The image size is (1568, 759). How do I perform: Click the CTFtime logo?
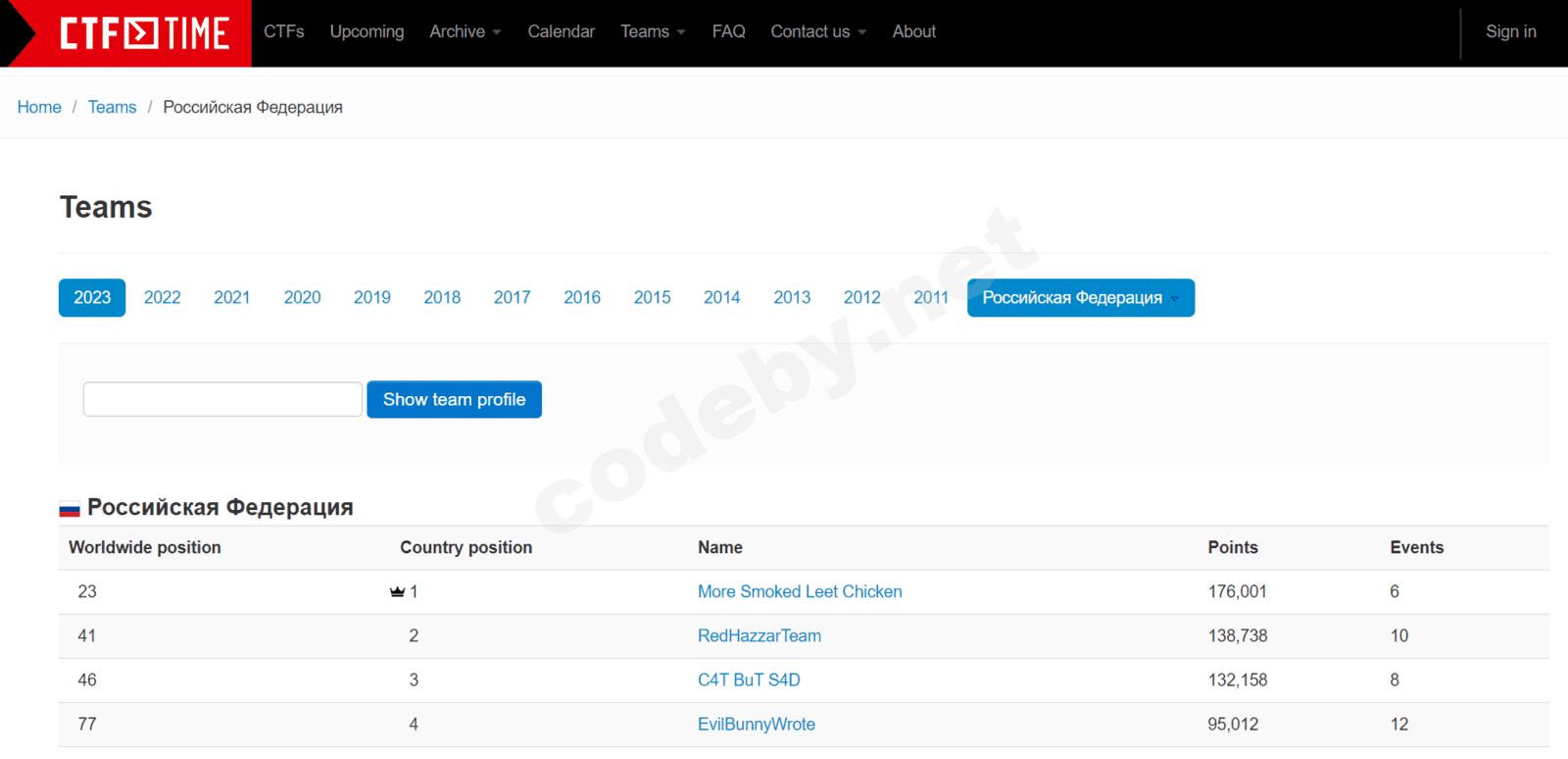[143, 33]
